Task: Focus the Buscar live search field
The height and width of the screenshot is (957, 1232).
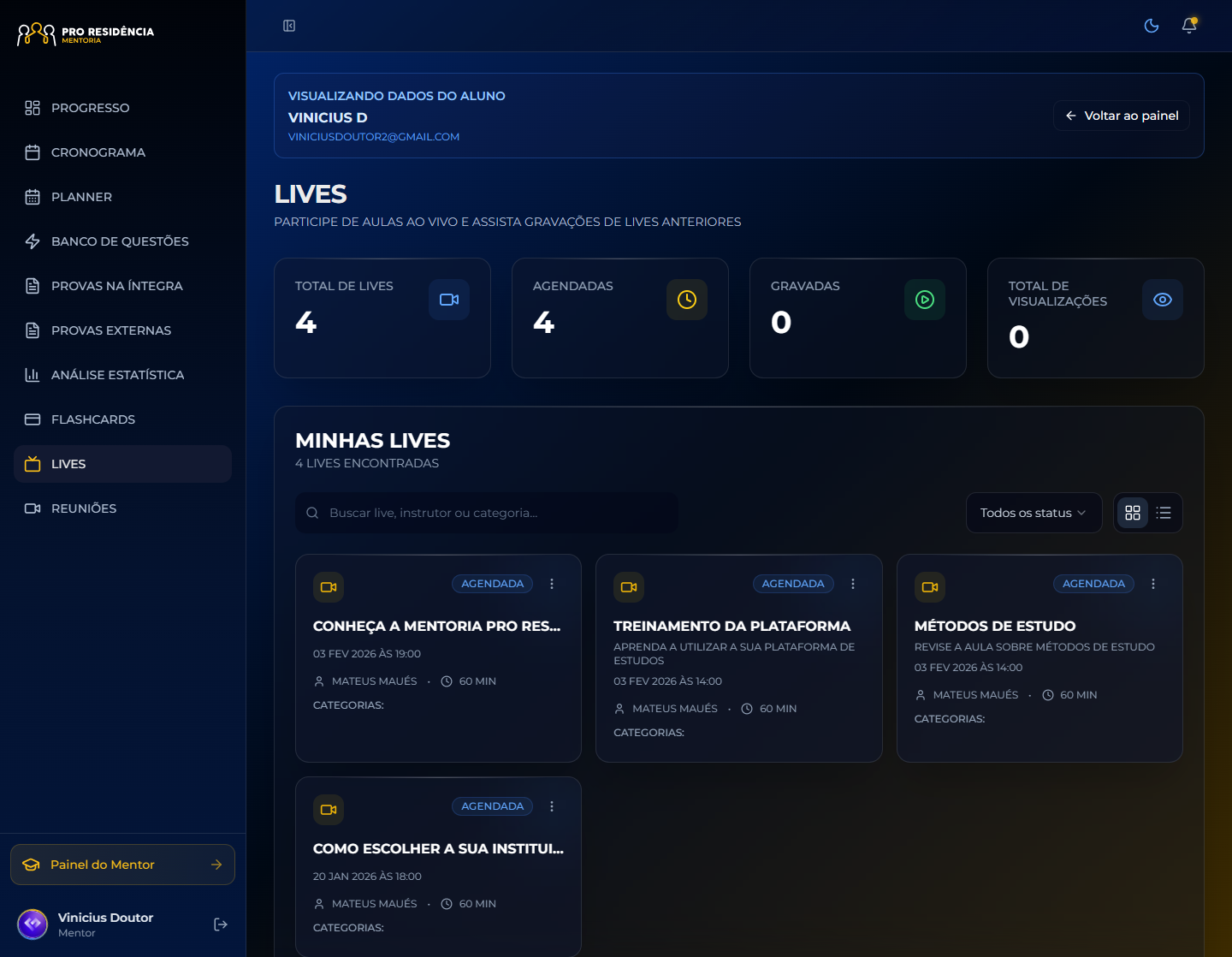Action: pyautogui.click(x=487, y=513)
